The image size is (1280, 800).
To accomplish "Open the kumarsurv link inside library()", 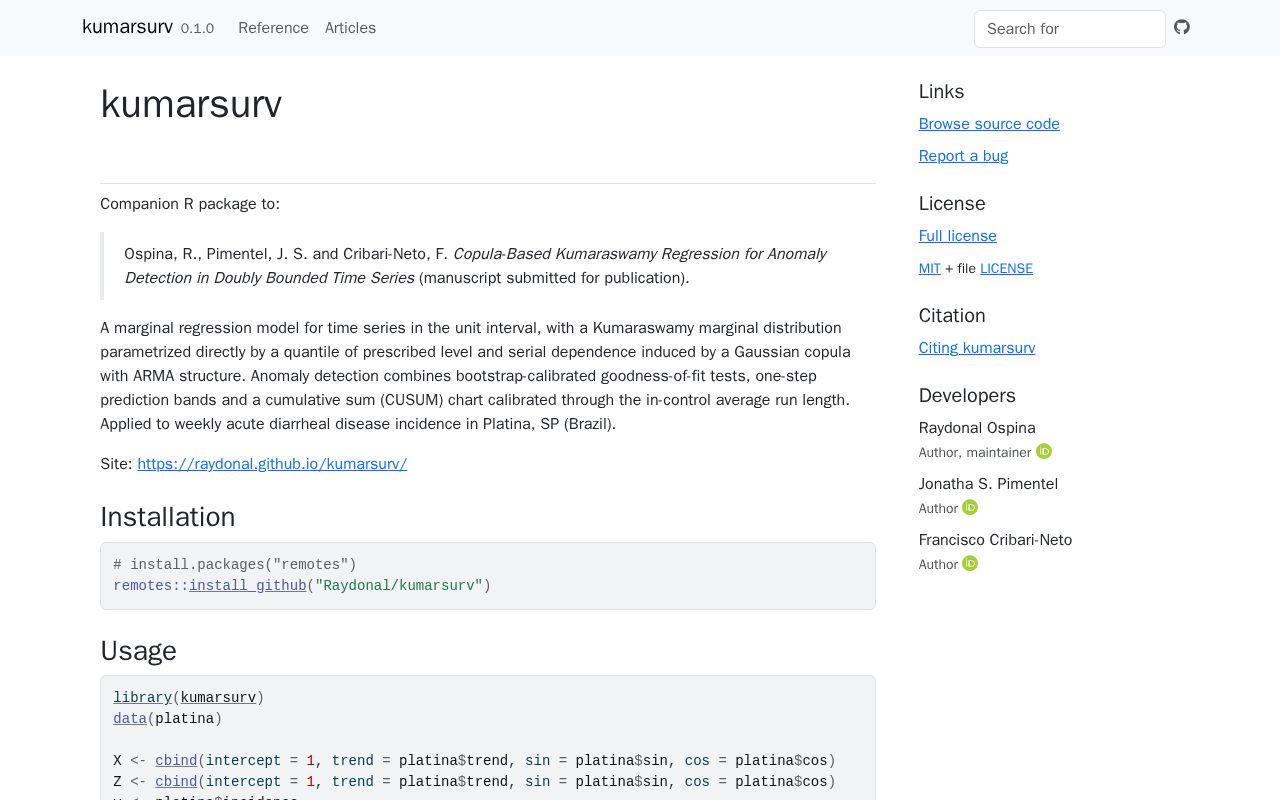I will (218, 697).
